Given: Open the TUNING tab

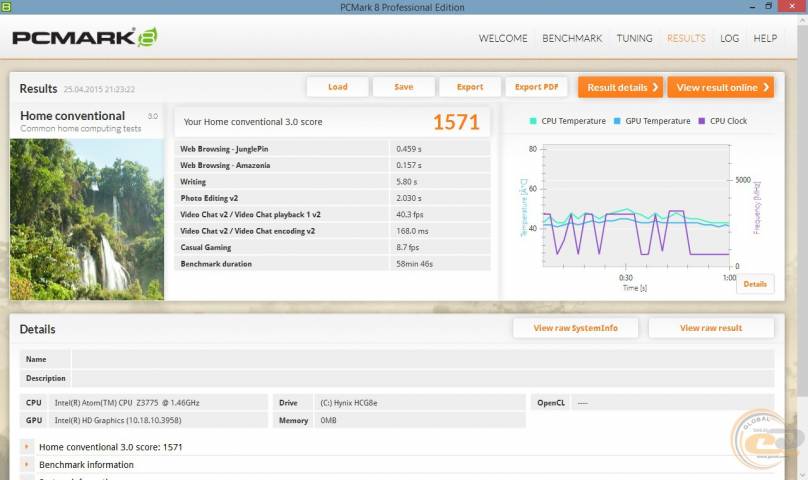Looking at the screenshot, I should tap(634, 39).
